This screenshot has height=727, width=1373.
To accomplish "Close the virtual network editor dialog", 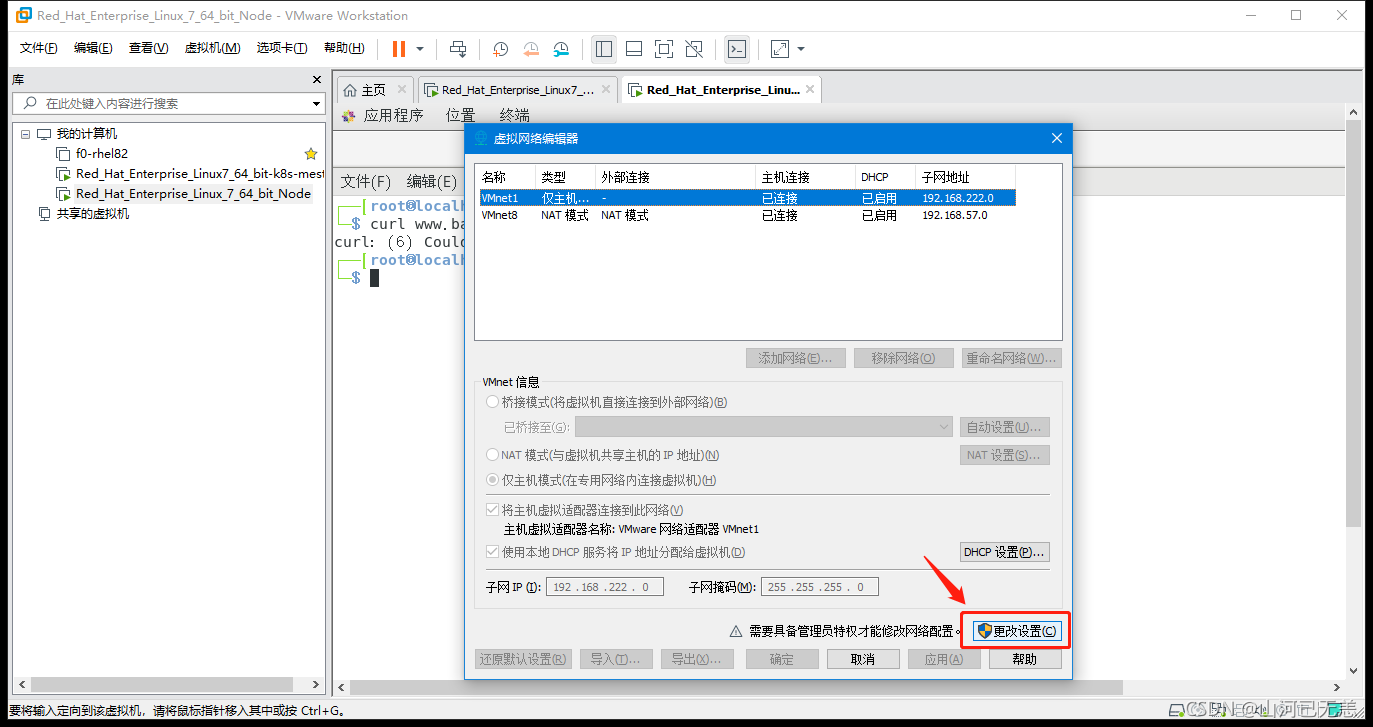I will [1057, 138].
